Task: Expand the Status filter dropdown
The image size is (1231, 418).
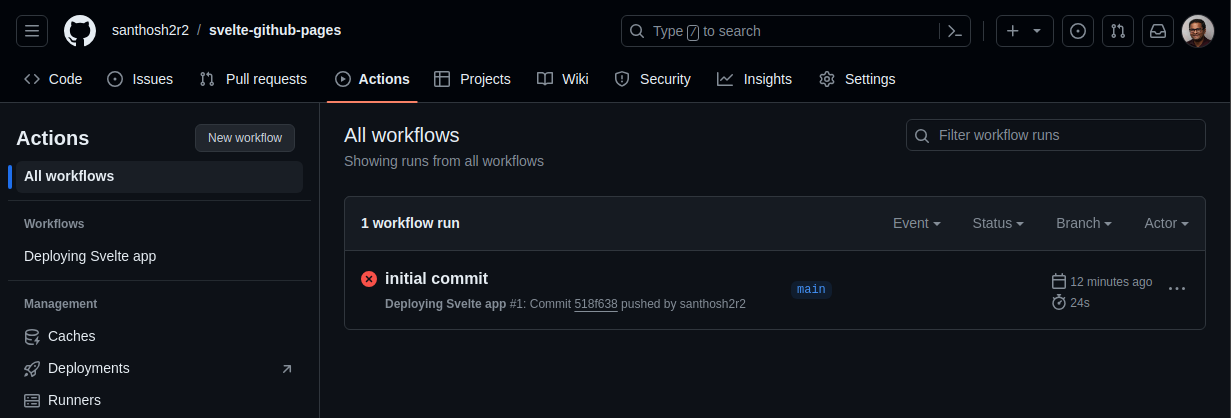Action: [998, 223]
